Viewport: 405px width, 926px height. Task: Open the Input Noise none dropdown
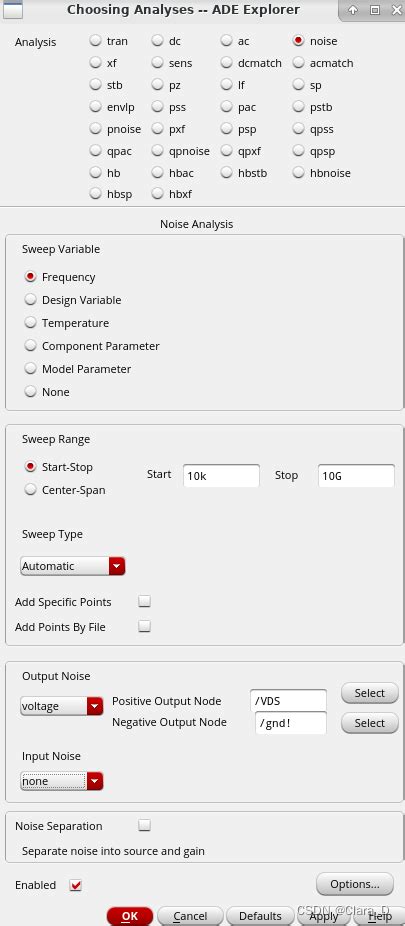pyautogui.click(x=61, y=781)
